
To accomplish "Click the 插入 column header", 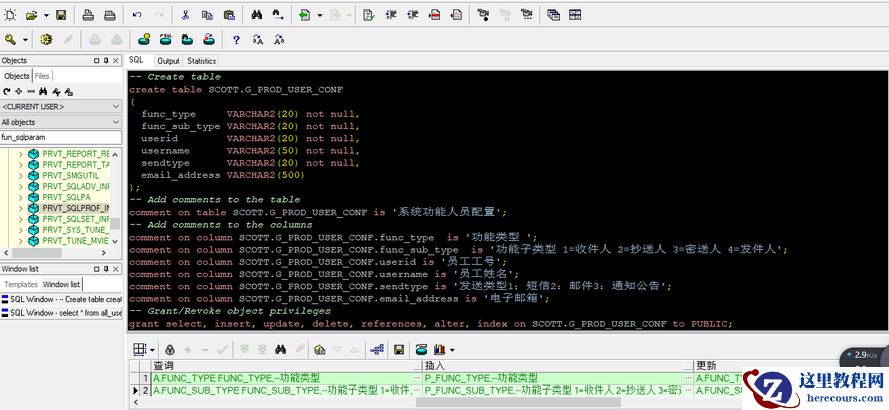I will [558, 366].
